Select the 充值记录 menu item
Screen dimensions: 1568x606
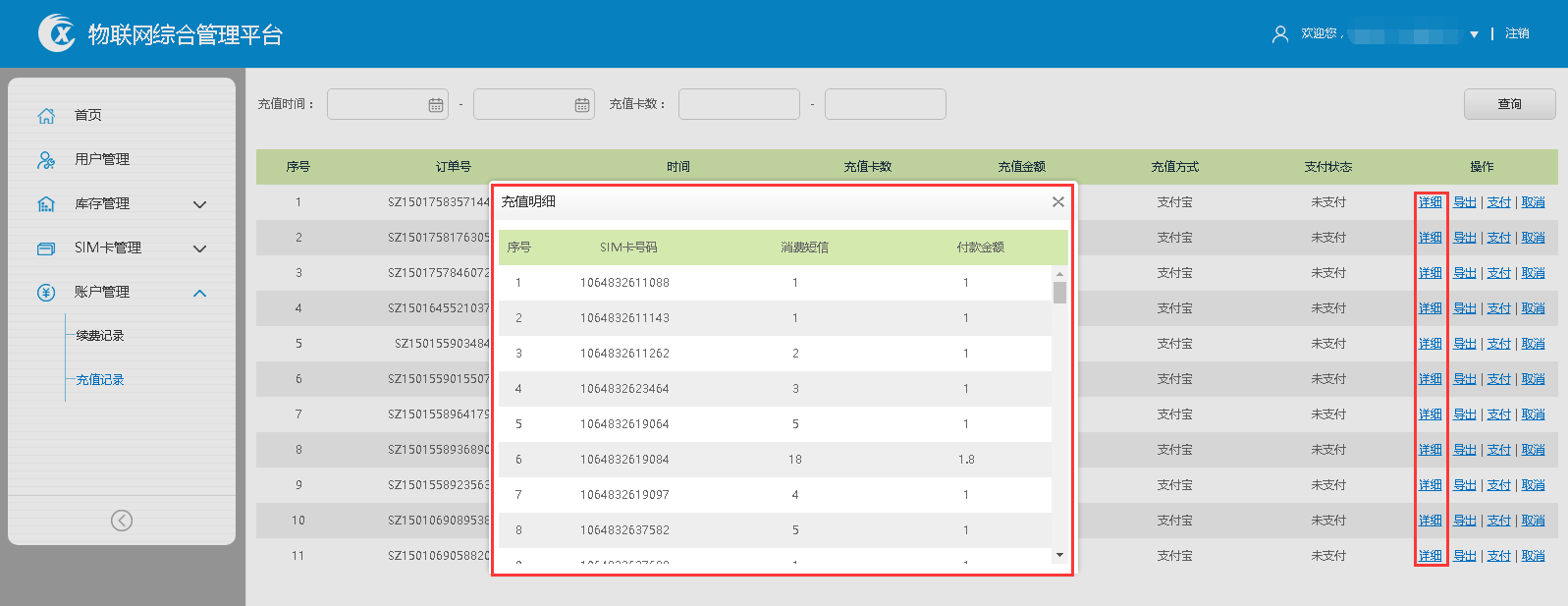click(x=100, y=380)
